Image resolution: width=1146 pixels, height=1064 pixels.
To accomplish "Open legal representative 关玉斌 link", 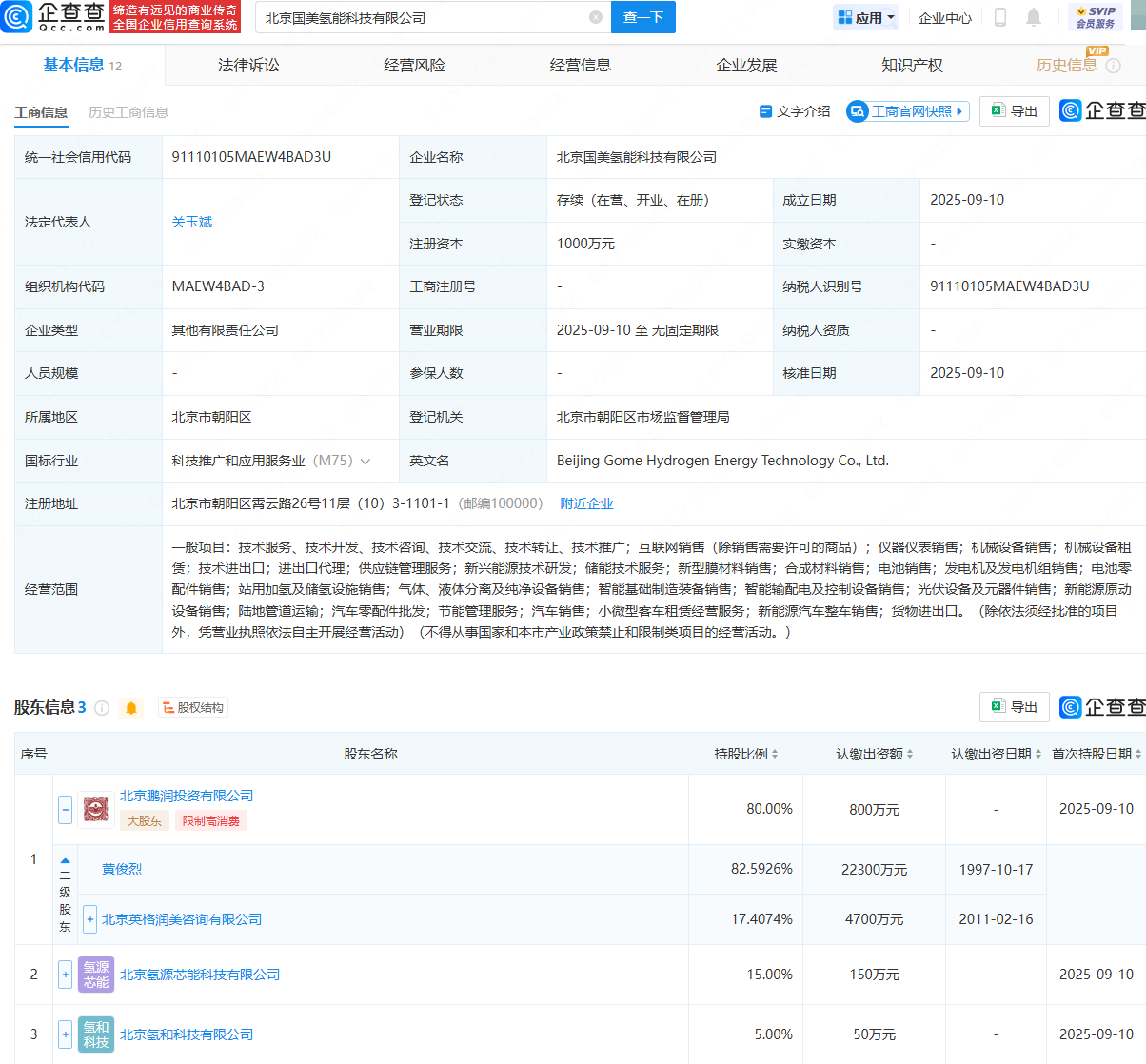I will pyautogui.click(x=191, y=222).
